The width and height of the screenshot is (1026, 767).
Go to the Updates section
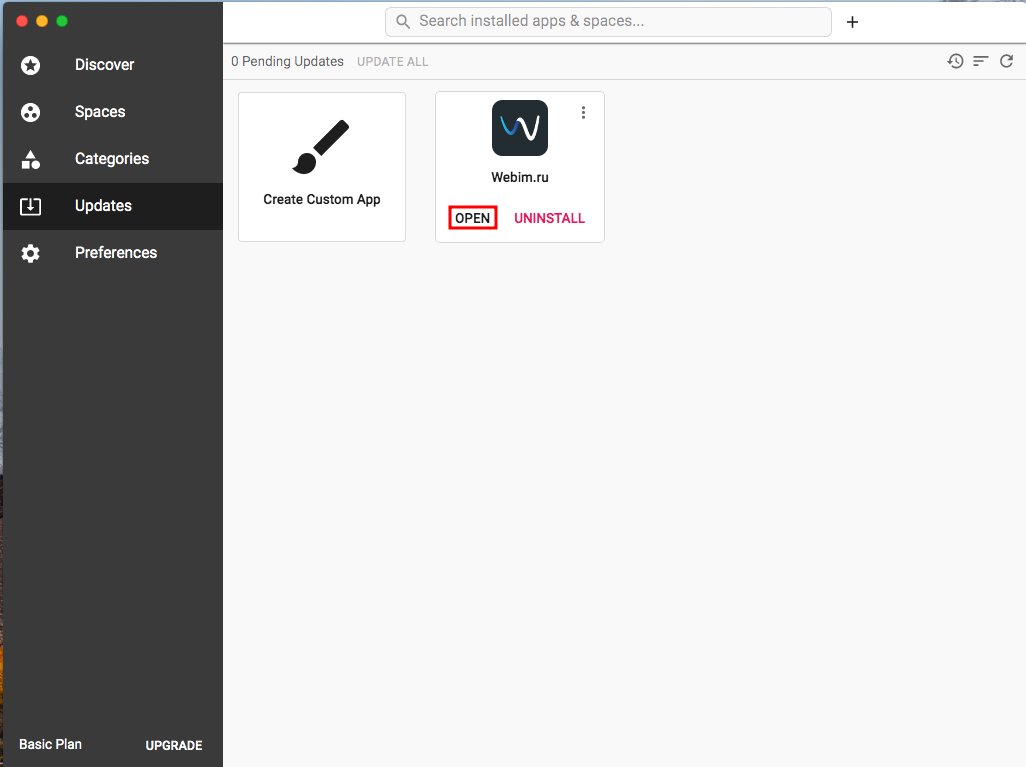(103, 206)
